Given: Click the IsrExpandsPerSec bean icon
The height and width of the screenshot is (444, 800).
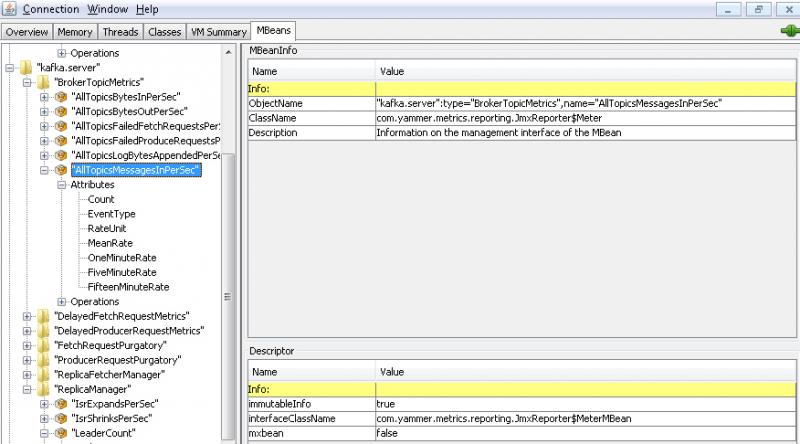Looking at the screenshot, I should pyautogui.click(x=61, y=404).
